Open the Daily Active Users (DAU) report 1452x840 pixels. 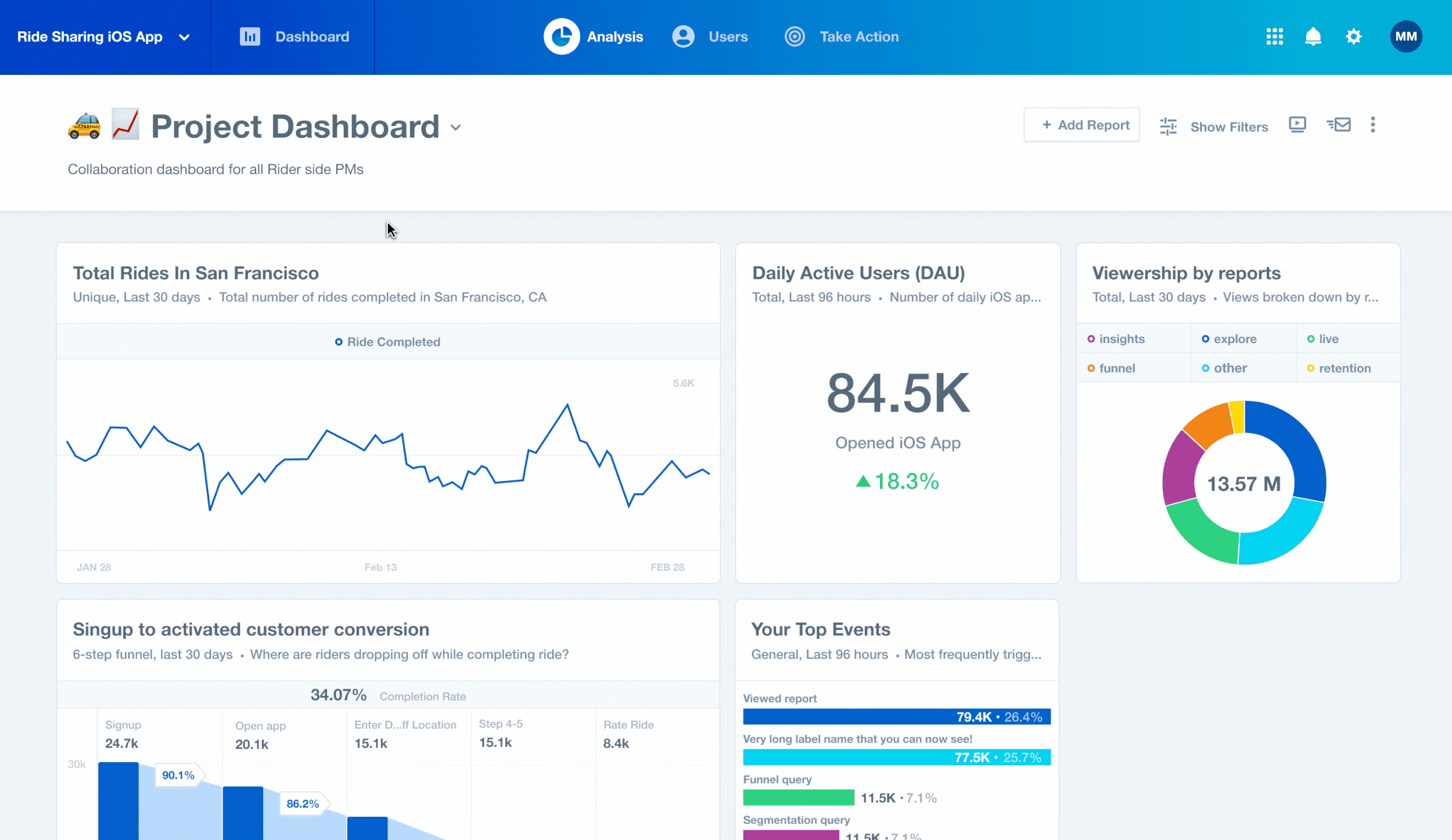858,273
